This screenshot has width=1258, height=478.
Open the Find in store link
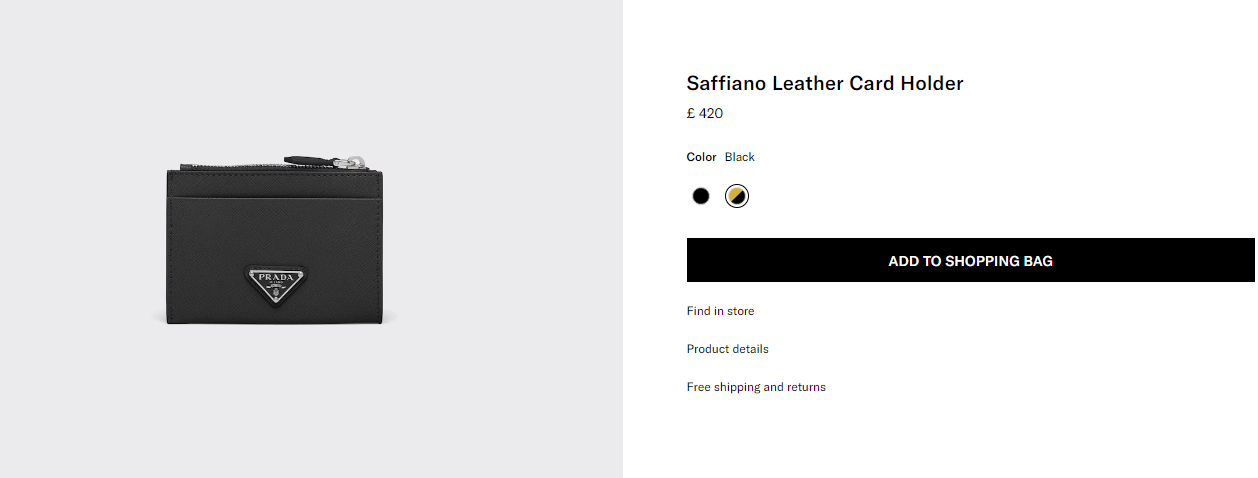(720, 311)
